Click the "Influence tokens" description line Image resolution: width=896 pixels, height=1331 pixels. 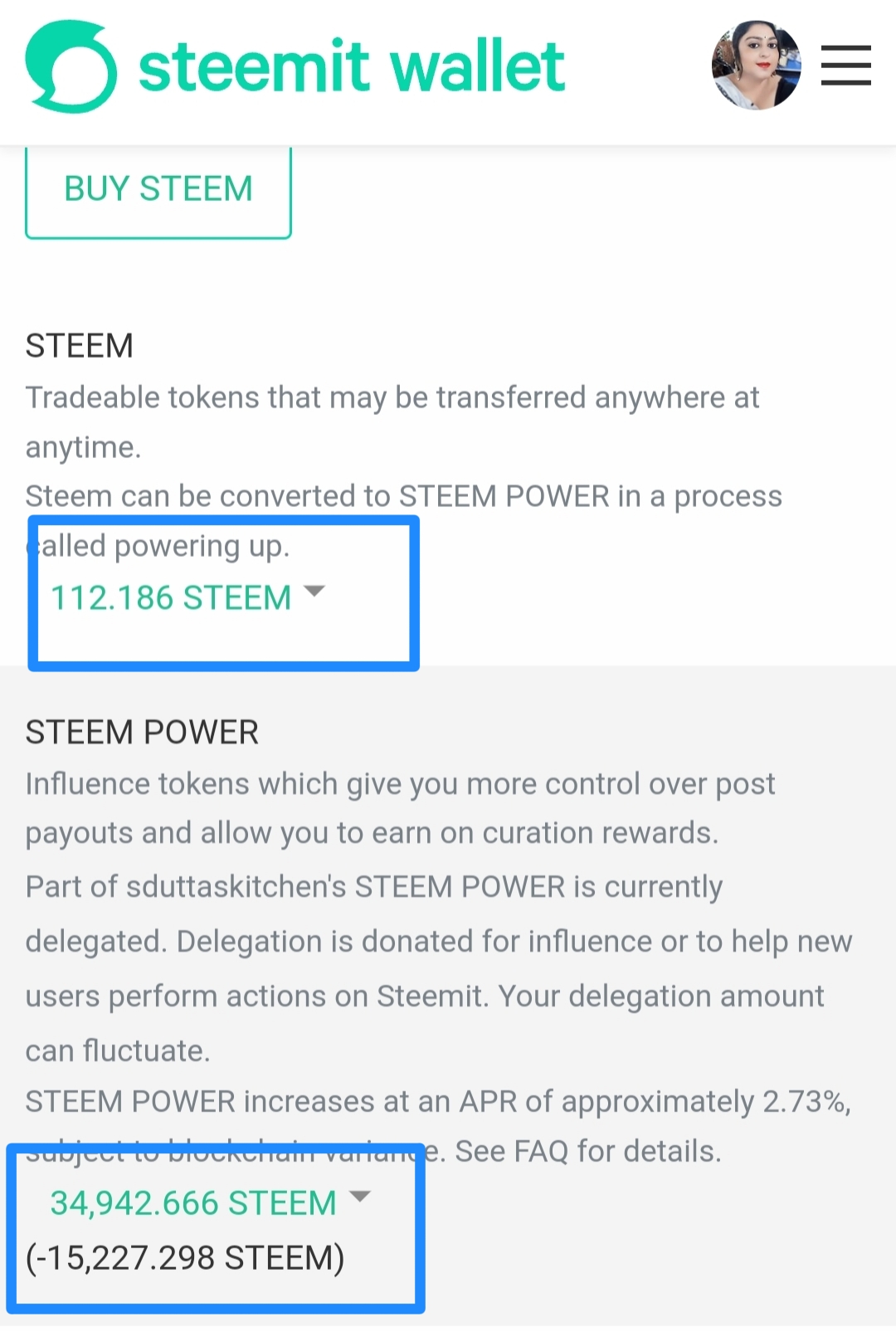click(400, 784)
